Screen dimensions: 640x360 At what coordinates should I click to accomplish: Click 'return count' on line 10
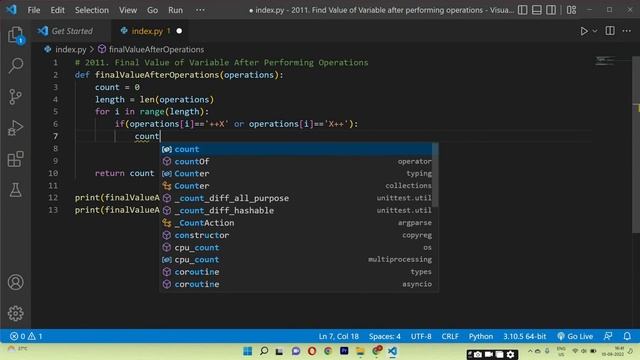point(124,173)
